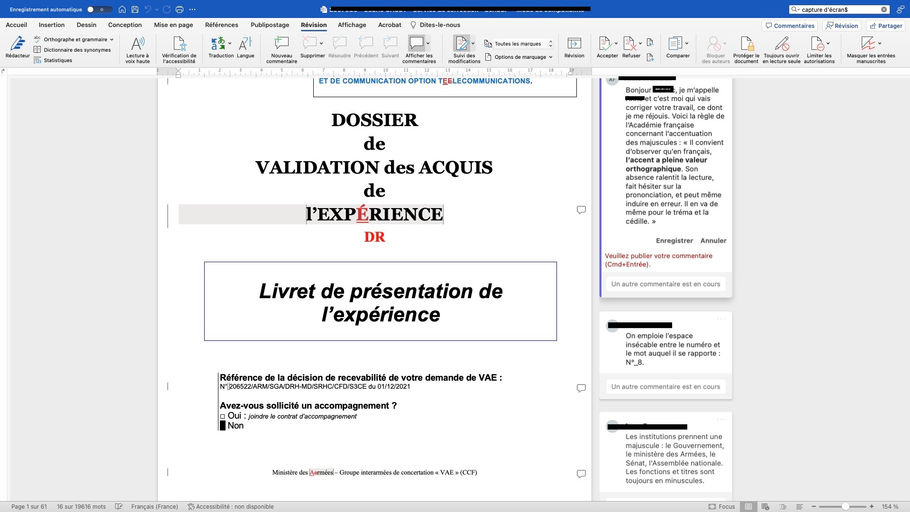Switch to the Accueil tab

(16, 25)
